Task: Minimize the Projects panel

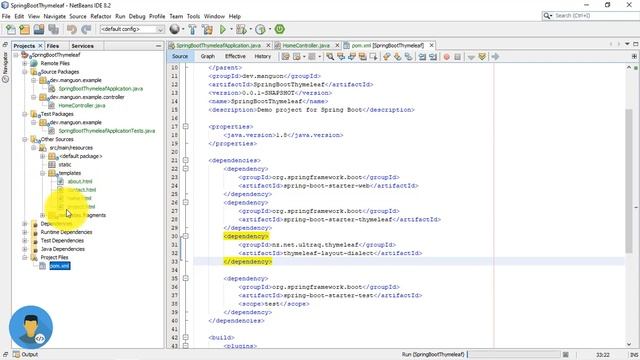Action: (x=158, y=46)
